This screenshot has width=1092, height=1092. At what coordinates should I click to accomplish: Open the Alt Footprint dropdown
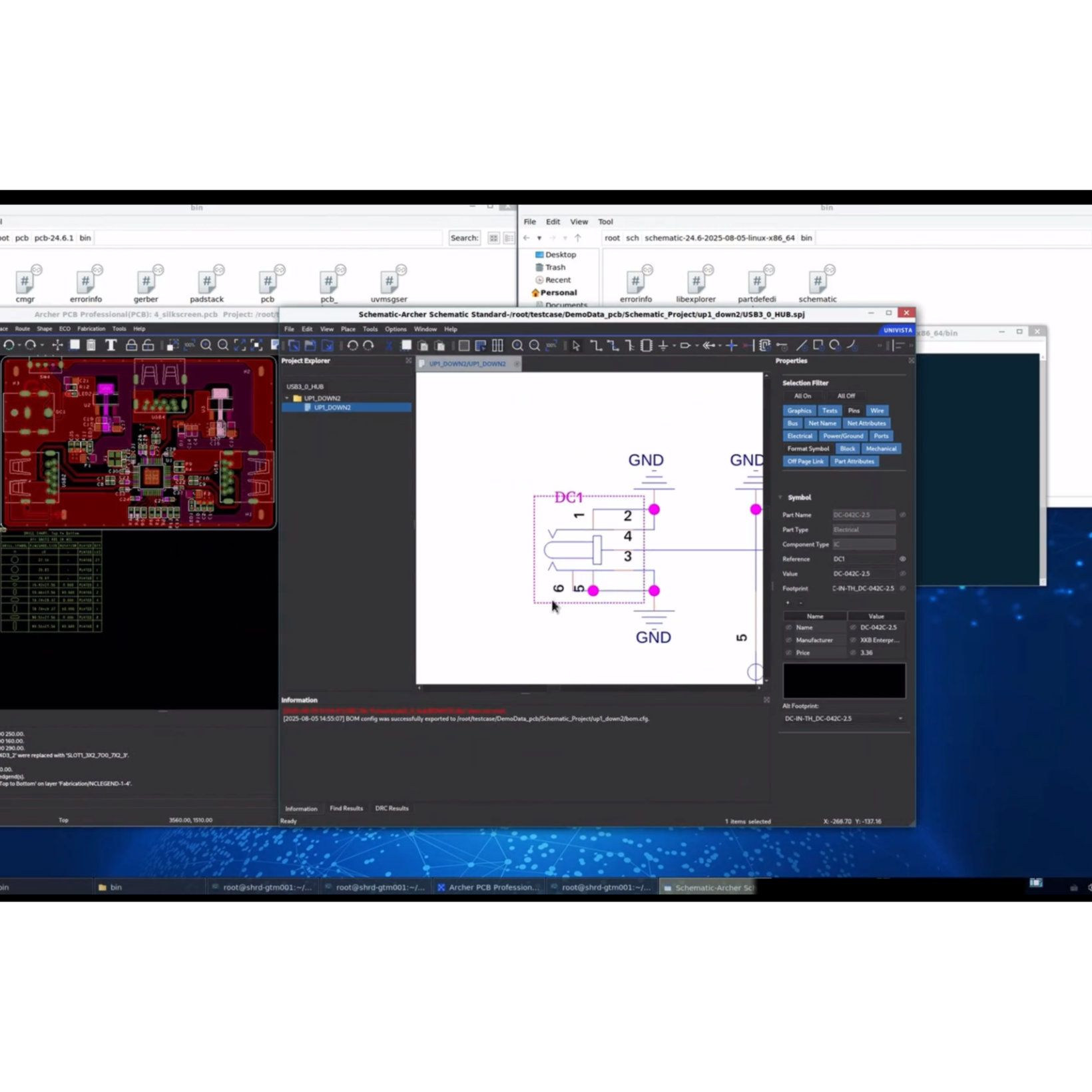900,719
